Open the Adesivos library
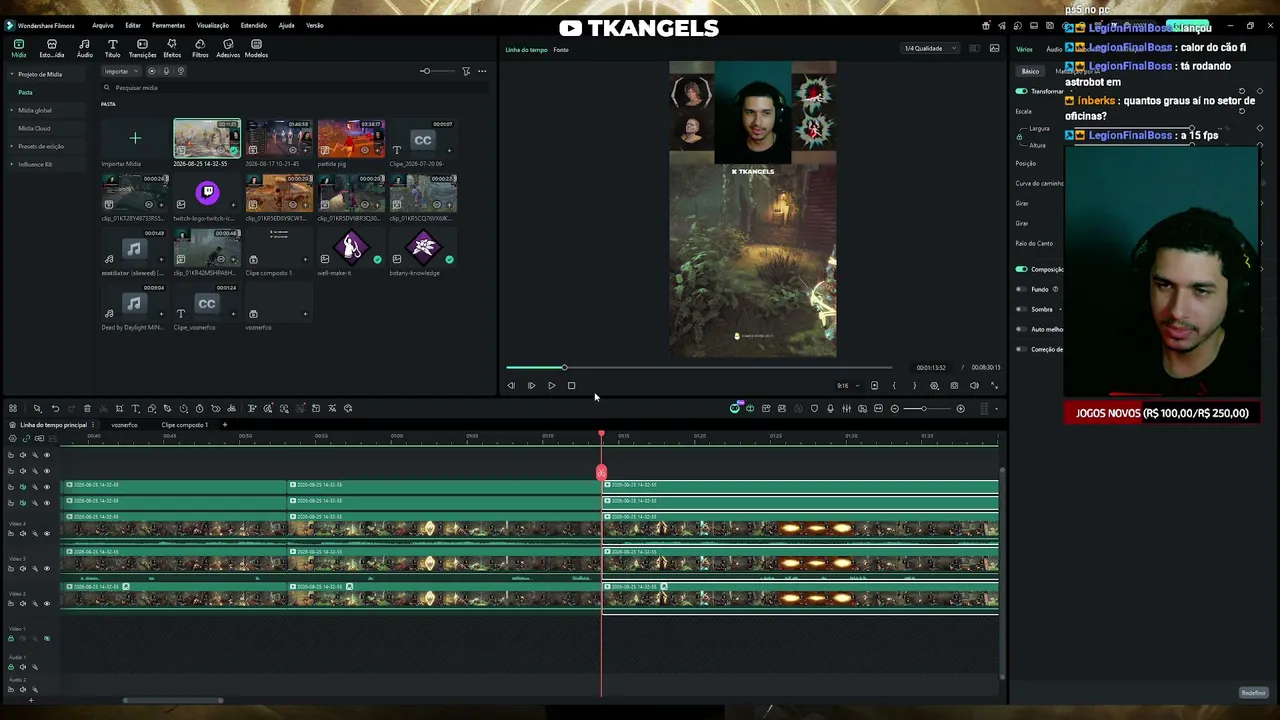The image size is (1280, 720). (228, 48)
